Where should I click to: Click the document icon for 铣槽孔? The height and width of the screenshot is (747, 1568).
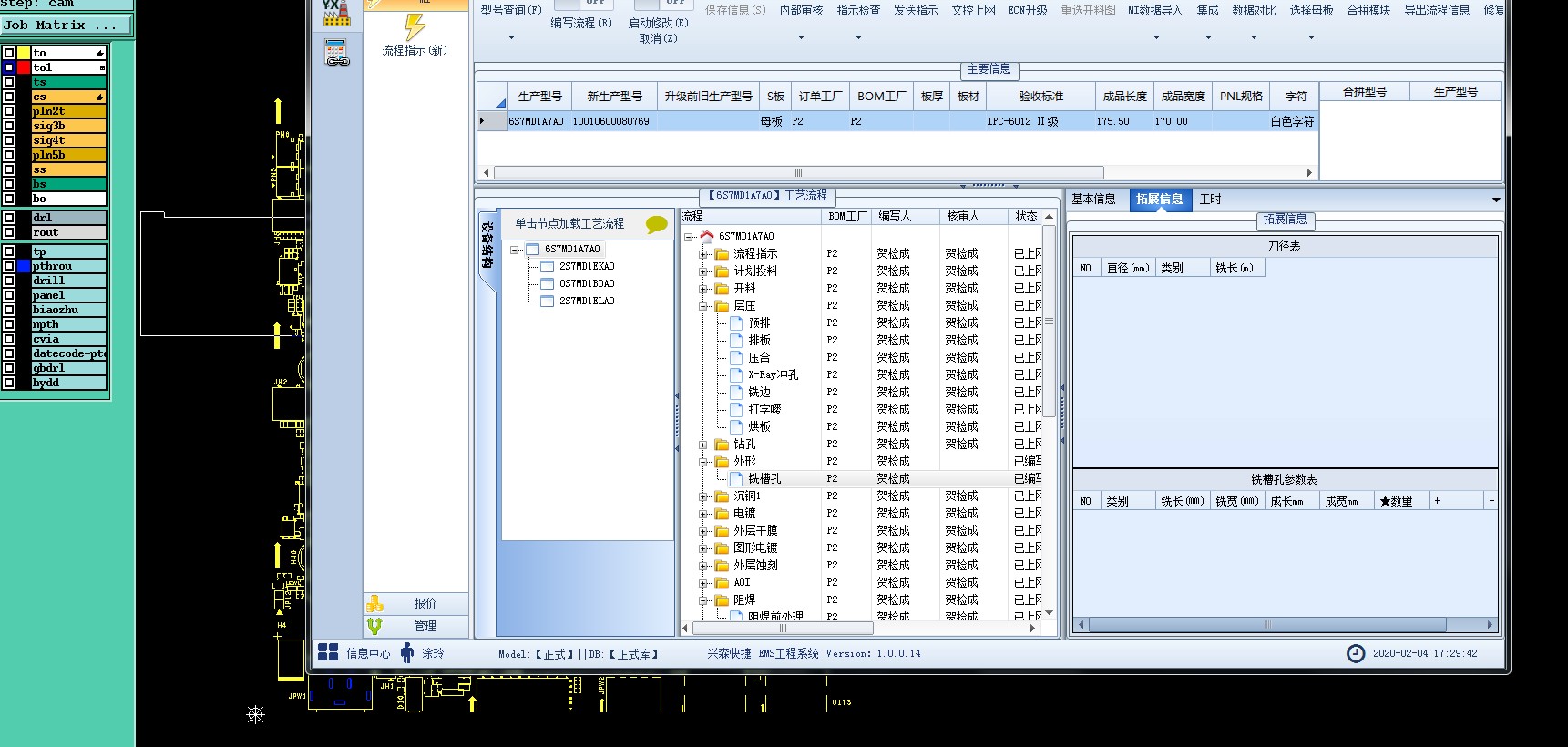click(x=737, y=479)
